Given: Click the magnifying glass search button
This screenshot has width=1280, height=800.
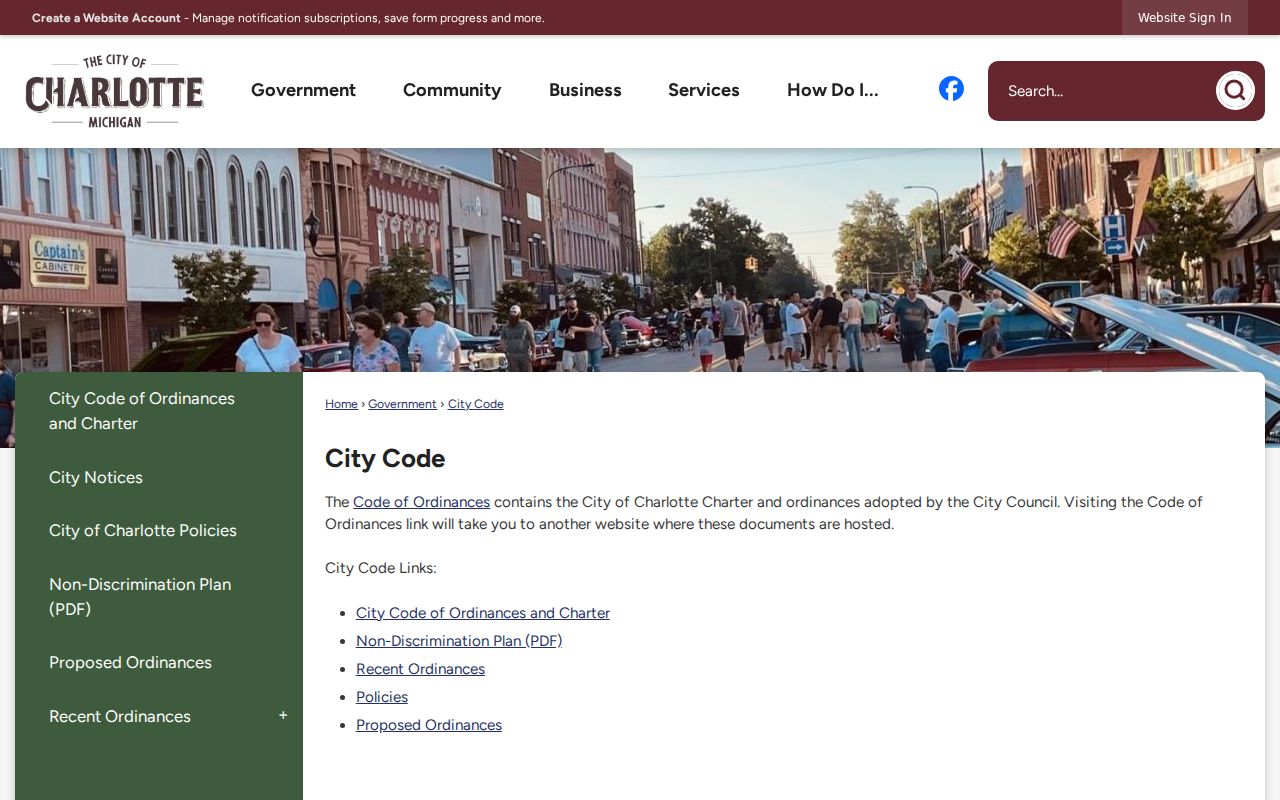Looking at the screenshot, I should pyautogui.click(x=1235, y=91).
